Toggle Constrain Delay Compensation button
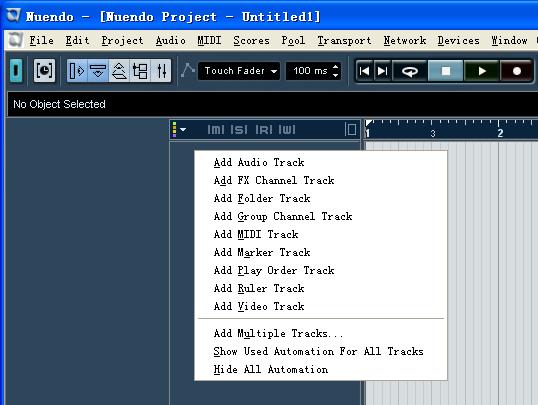This screenshot has height=405, width=538. point(44,71)
